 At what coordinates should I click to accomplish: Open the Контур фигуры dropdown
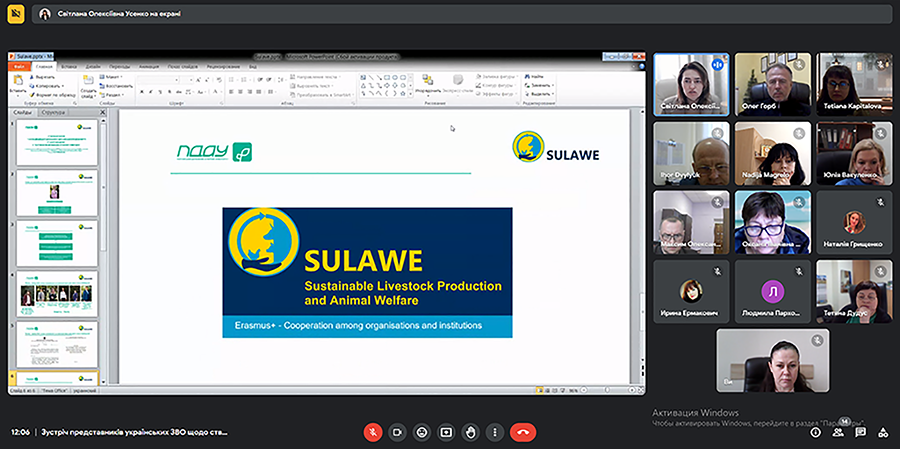496,86
